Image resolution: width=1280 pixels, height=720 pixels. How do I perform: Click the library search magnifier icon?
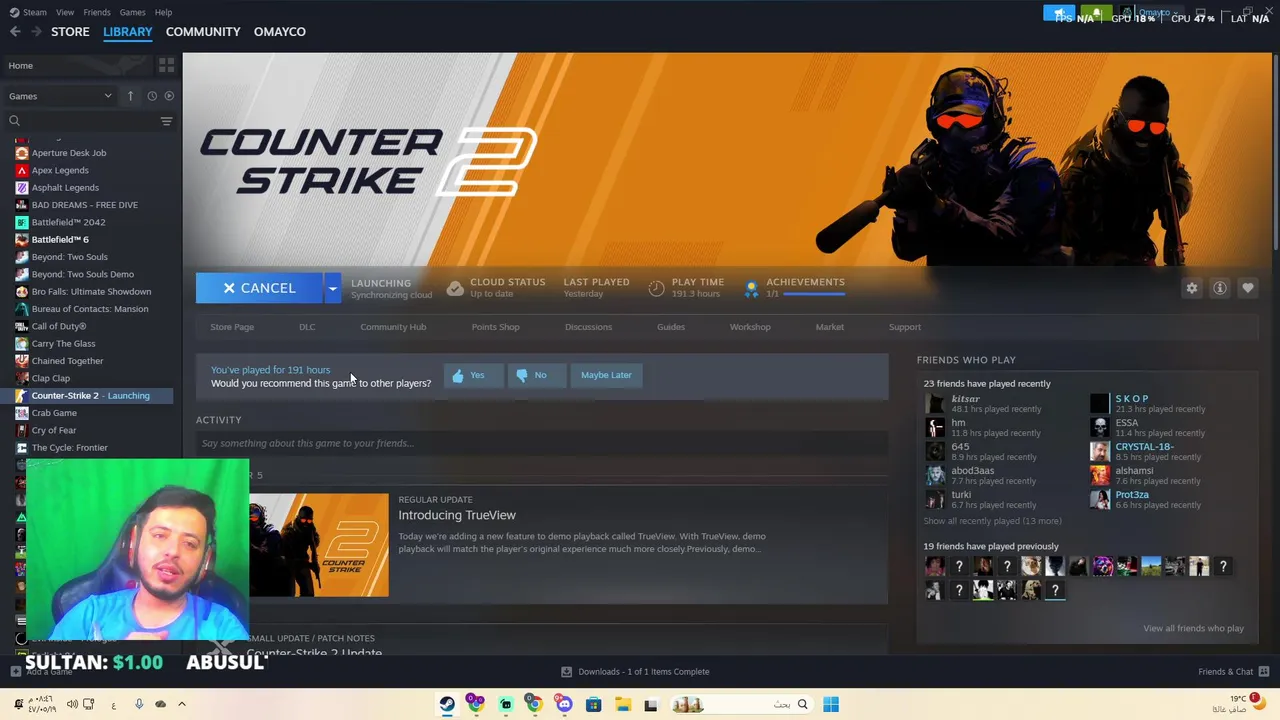tap(14, 121)
